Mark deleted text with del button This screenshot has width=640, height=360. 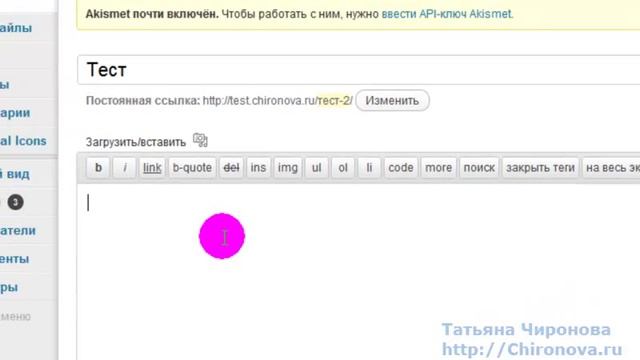point(231,168)
